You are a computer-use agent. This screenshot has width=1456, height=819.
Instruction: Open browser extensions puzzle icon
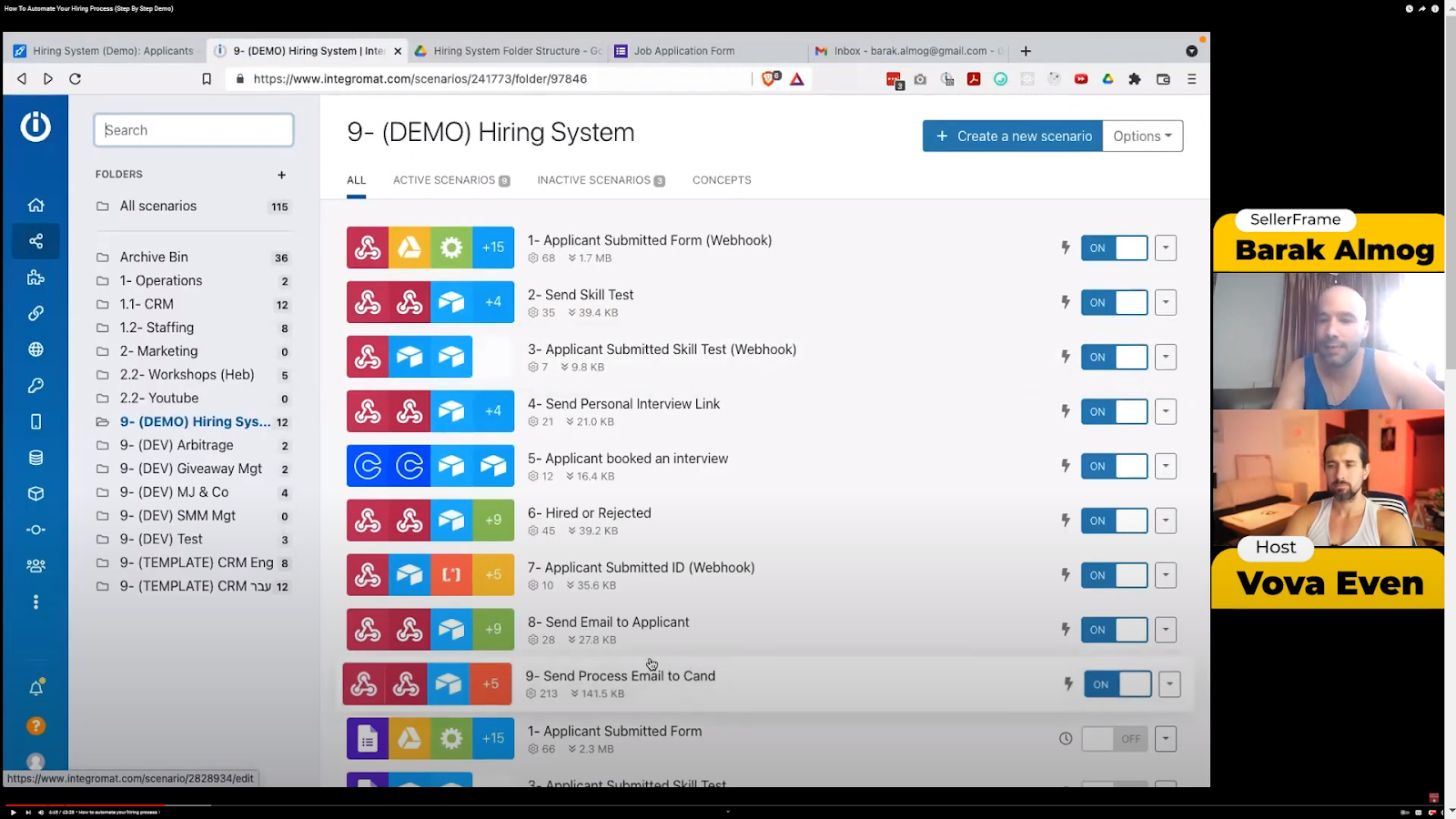click(1135, 79)
